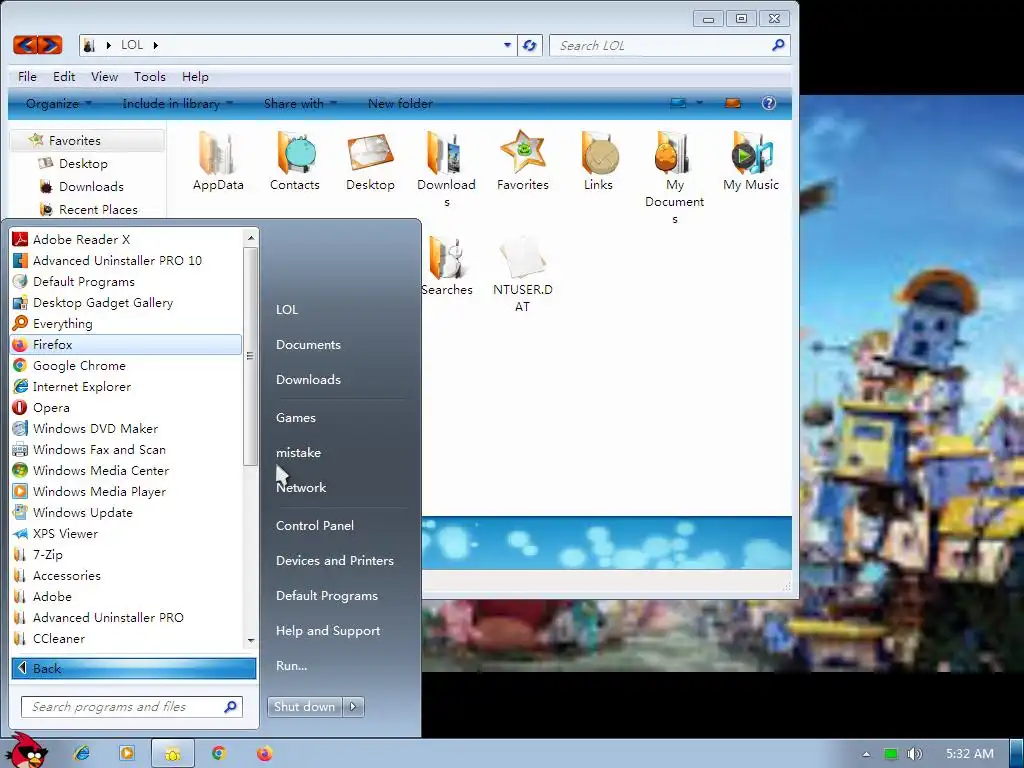Click the Explorer refresh button
Screen dimensions: 1024x768
530,45
